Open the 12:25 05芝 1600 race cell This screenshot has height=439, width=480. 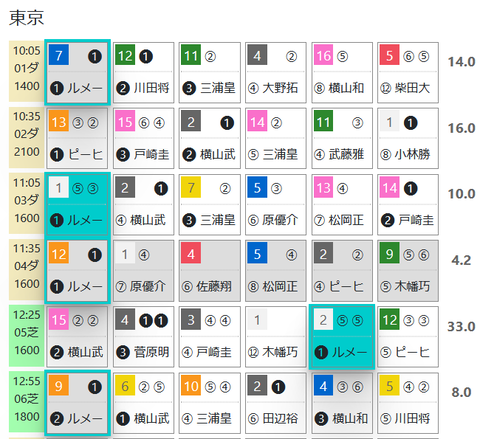point(26,336)
